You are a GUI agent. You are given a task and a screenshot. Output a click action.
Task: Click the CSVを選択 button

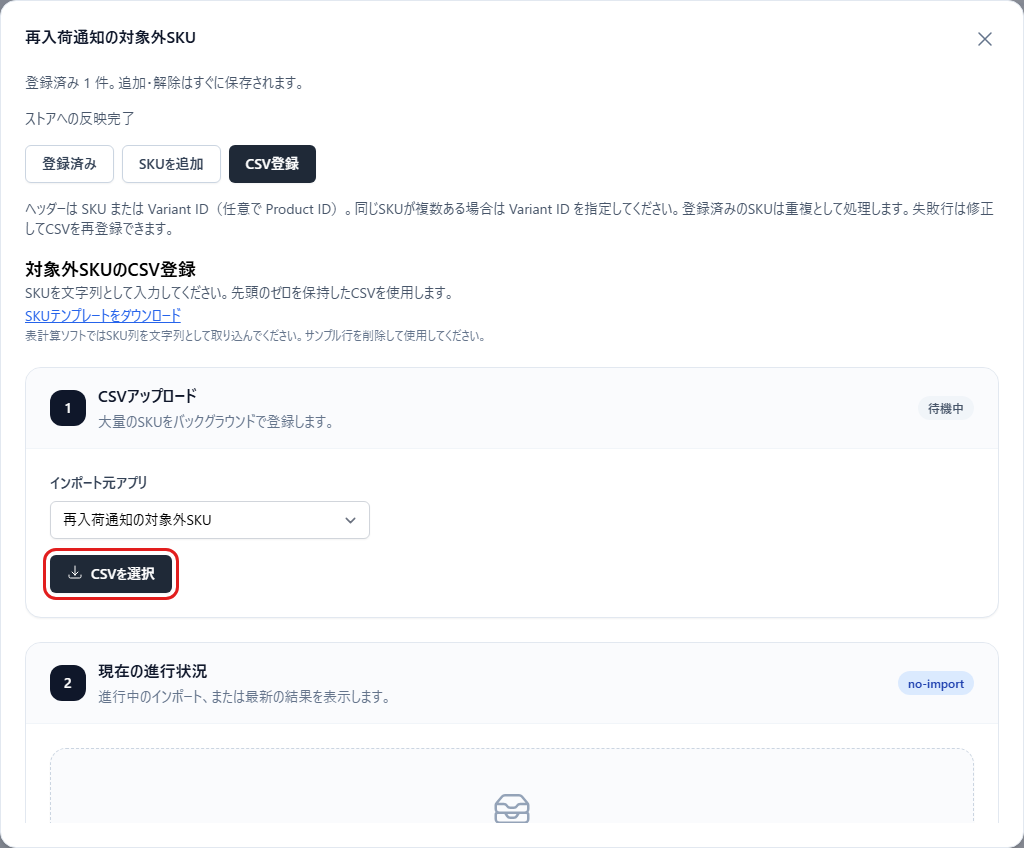point(111,574)
